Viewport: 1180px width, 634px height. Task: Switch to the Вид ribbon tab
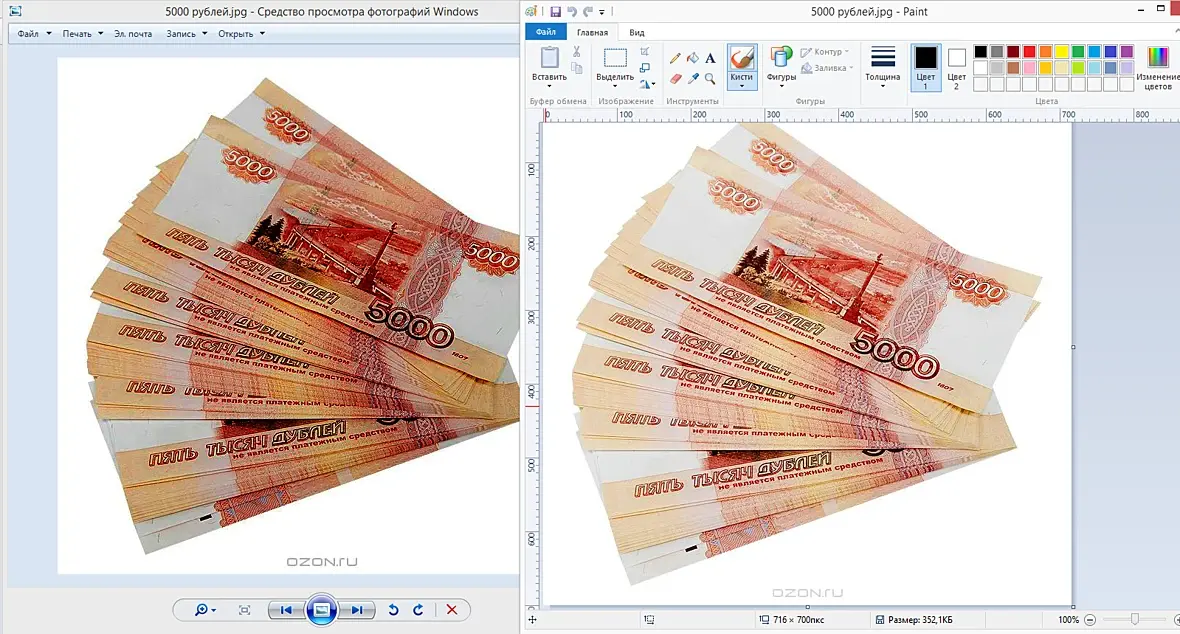click(637, 32)
